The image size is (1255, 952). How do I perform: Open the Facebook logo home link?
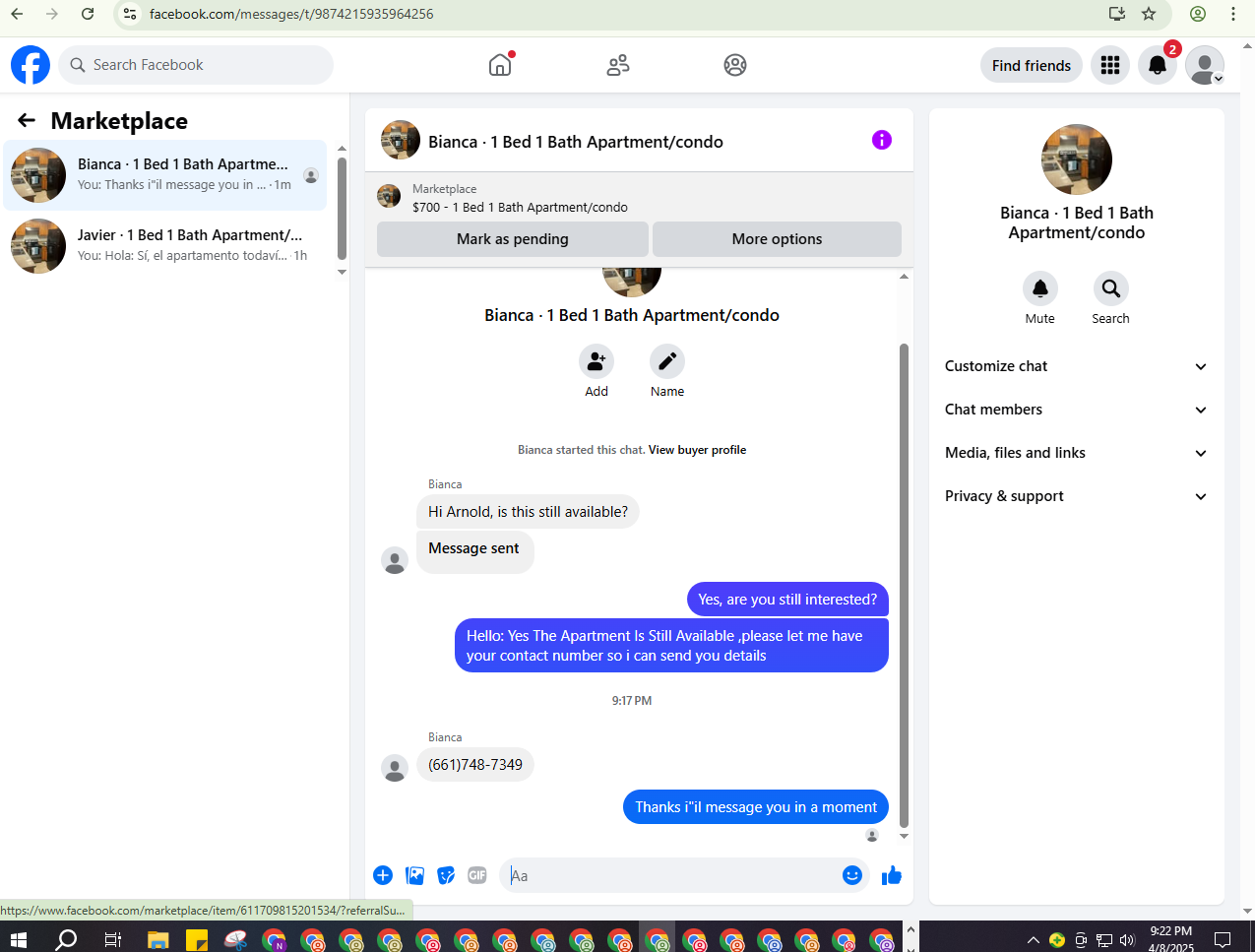(31, 65)
